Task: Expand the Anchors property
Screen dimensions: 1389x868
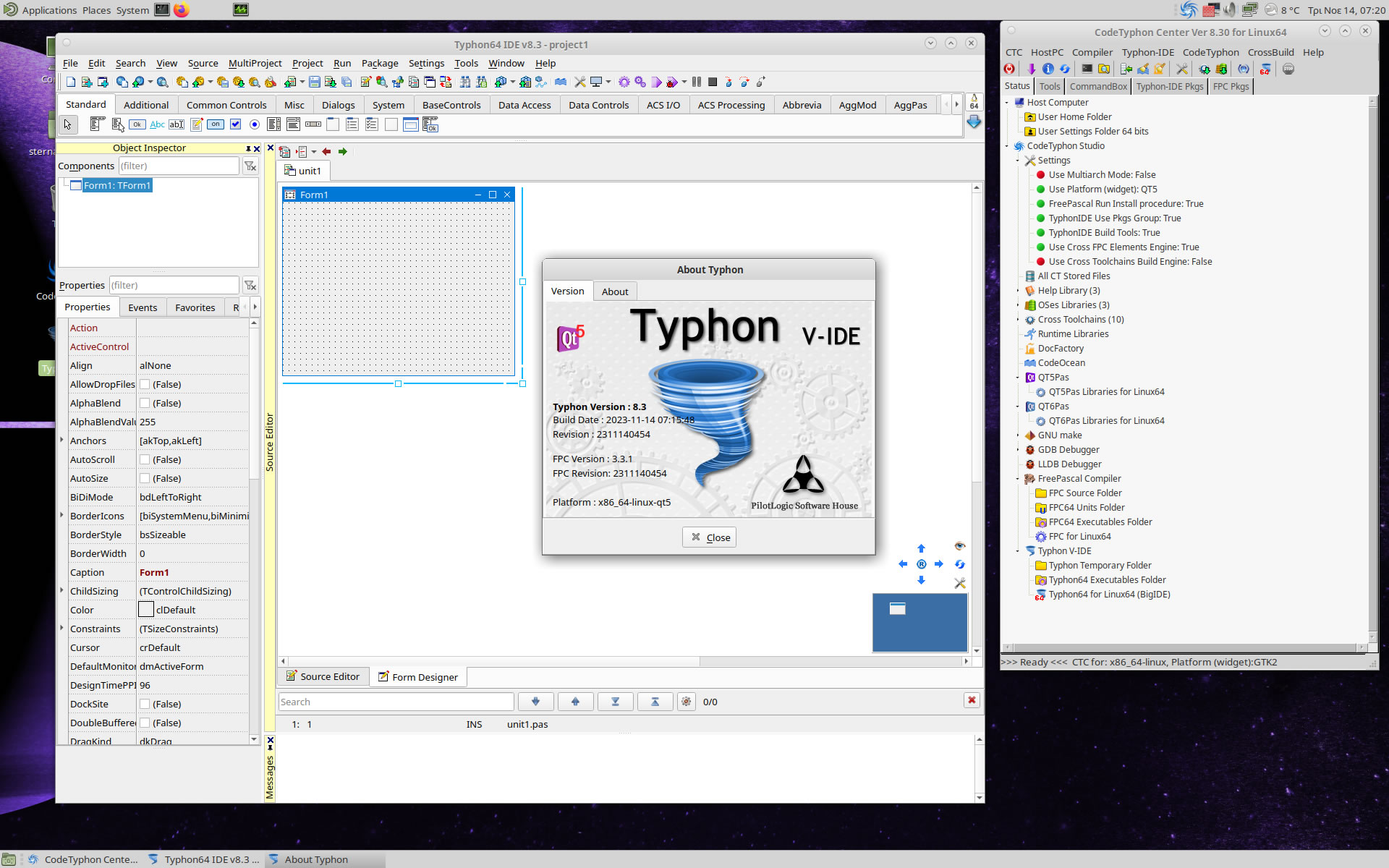Action: (62, 440)
